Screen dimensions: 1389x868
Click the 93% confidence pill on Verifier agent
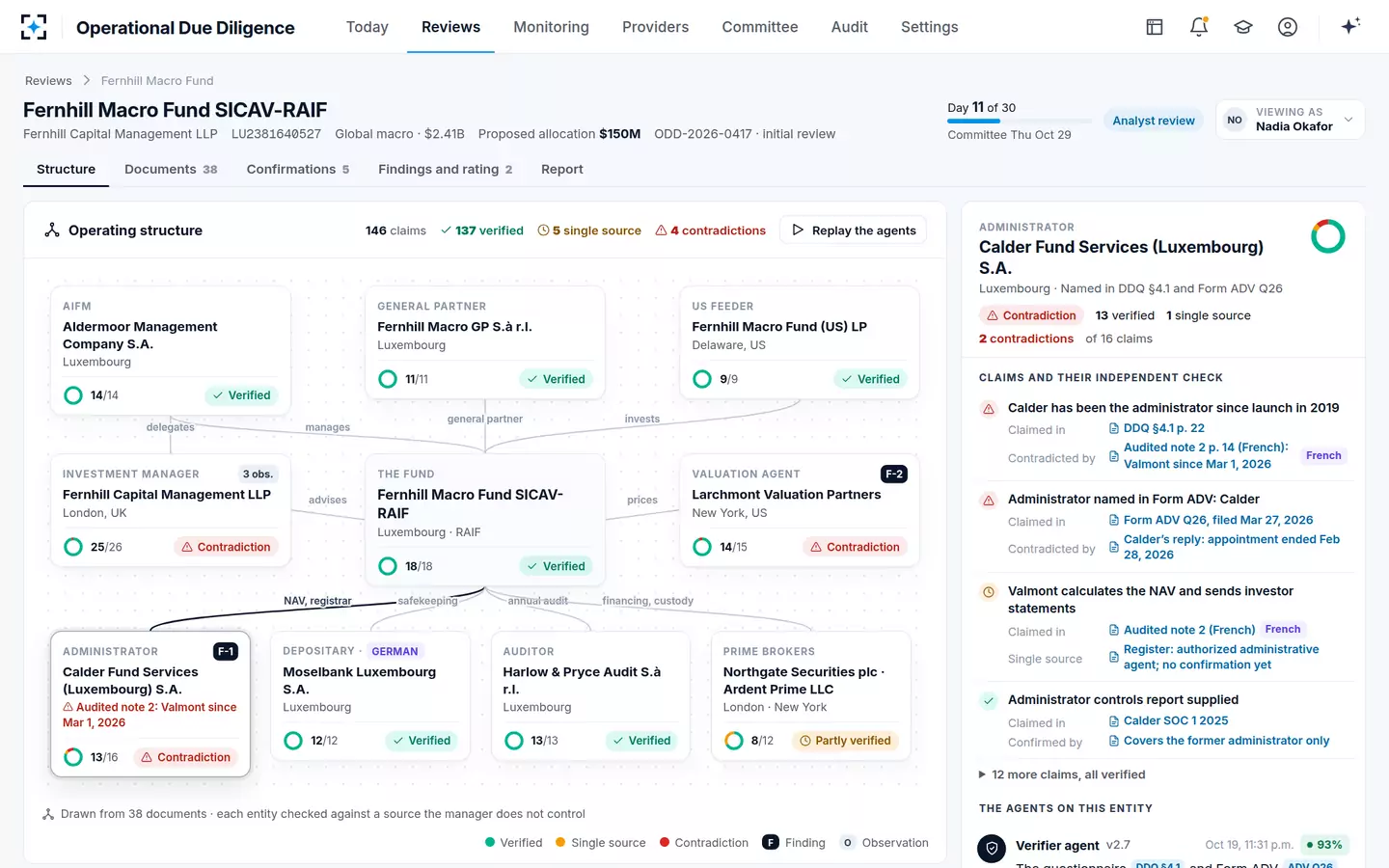1324,845
